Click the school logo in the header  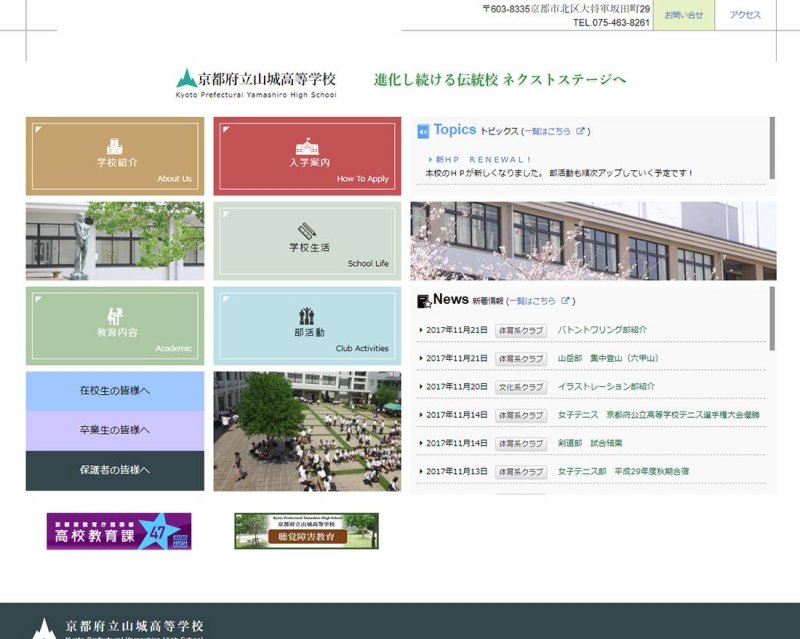[x=256, y=83]
